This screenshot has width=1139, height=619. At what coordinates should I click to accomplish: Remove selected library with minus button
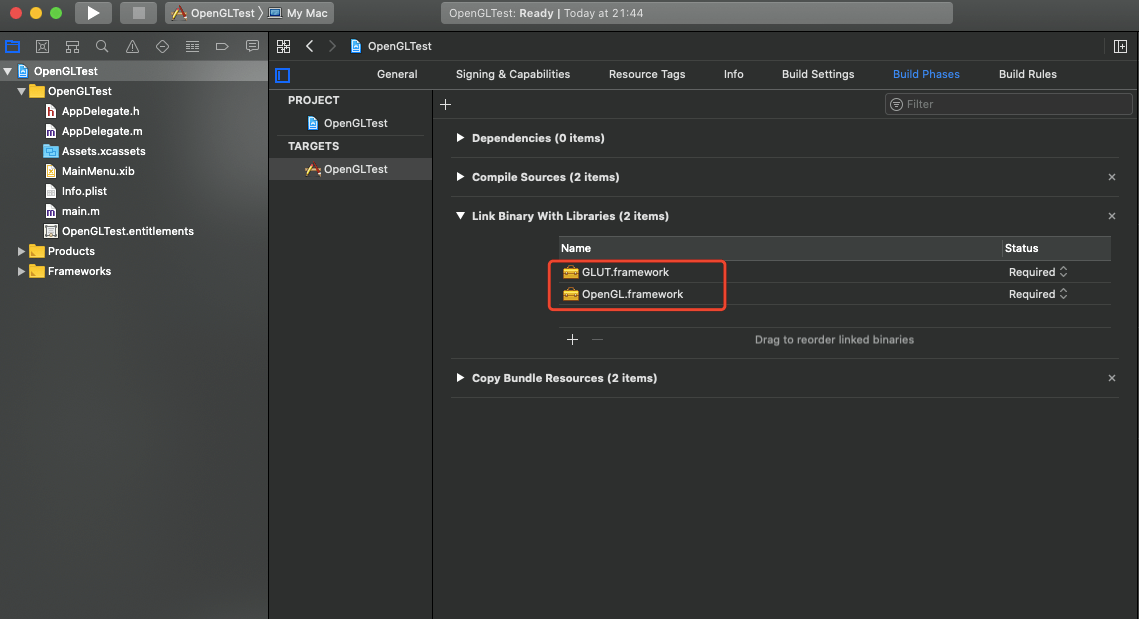597,339
